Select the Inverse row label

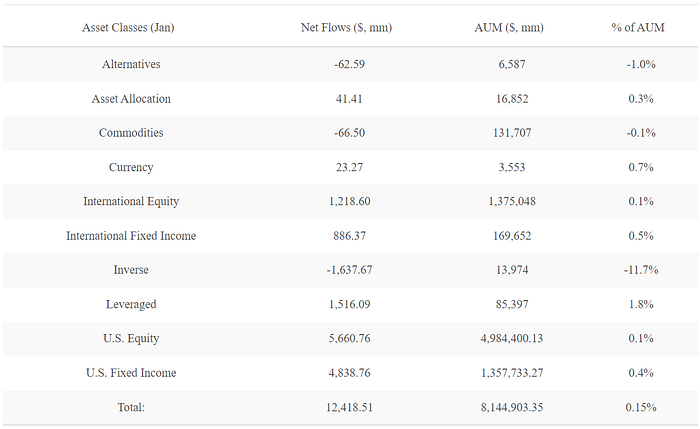click(x=131, y=270)
